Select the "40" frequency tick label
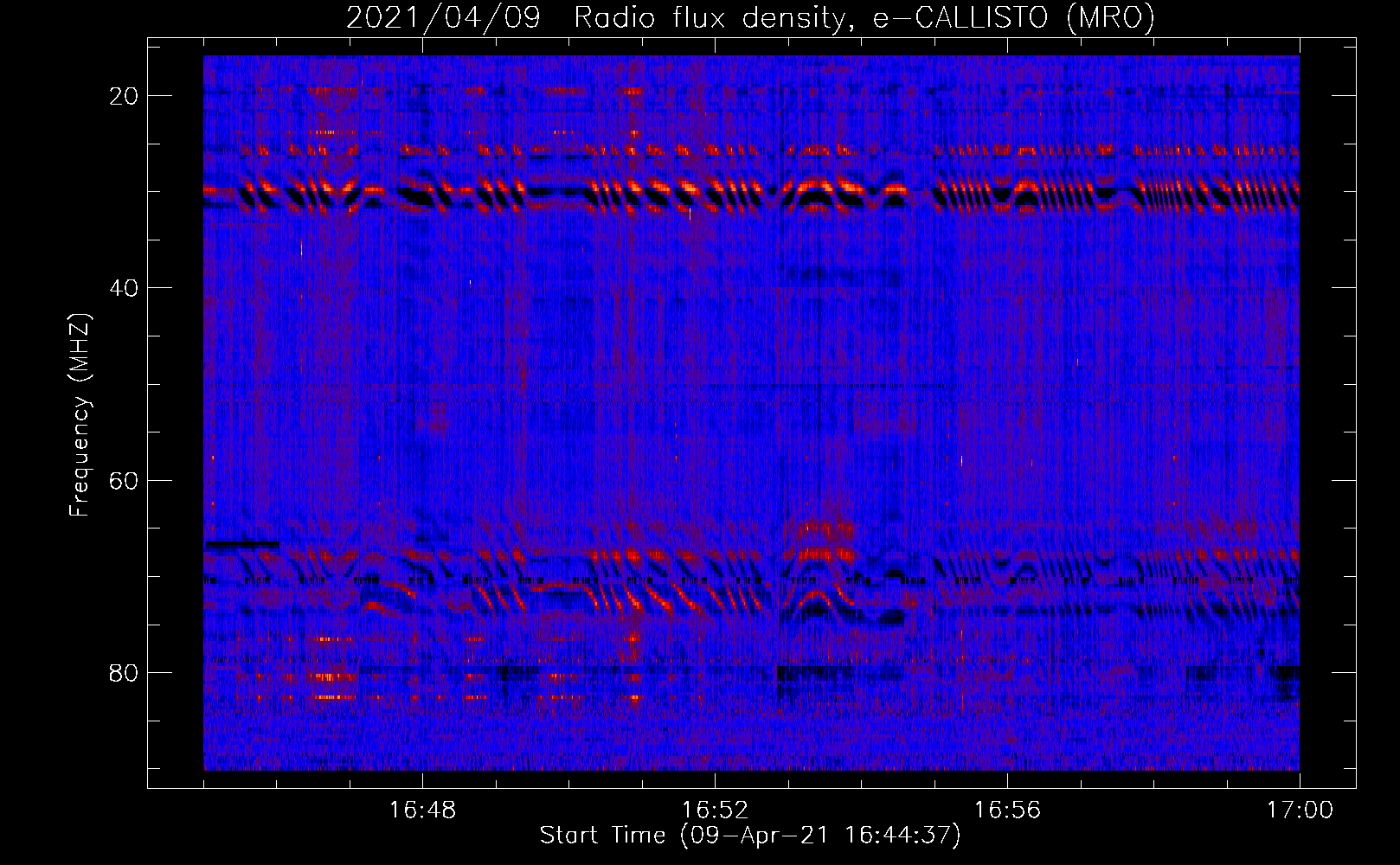Viewport: 1400px width, 865px height. pyautogui.click(x=125, y=288)
